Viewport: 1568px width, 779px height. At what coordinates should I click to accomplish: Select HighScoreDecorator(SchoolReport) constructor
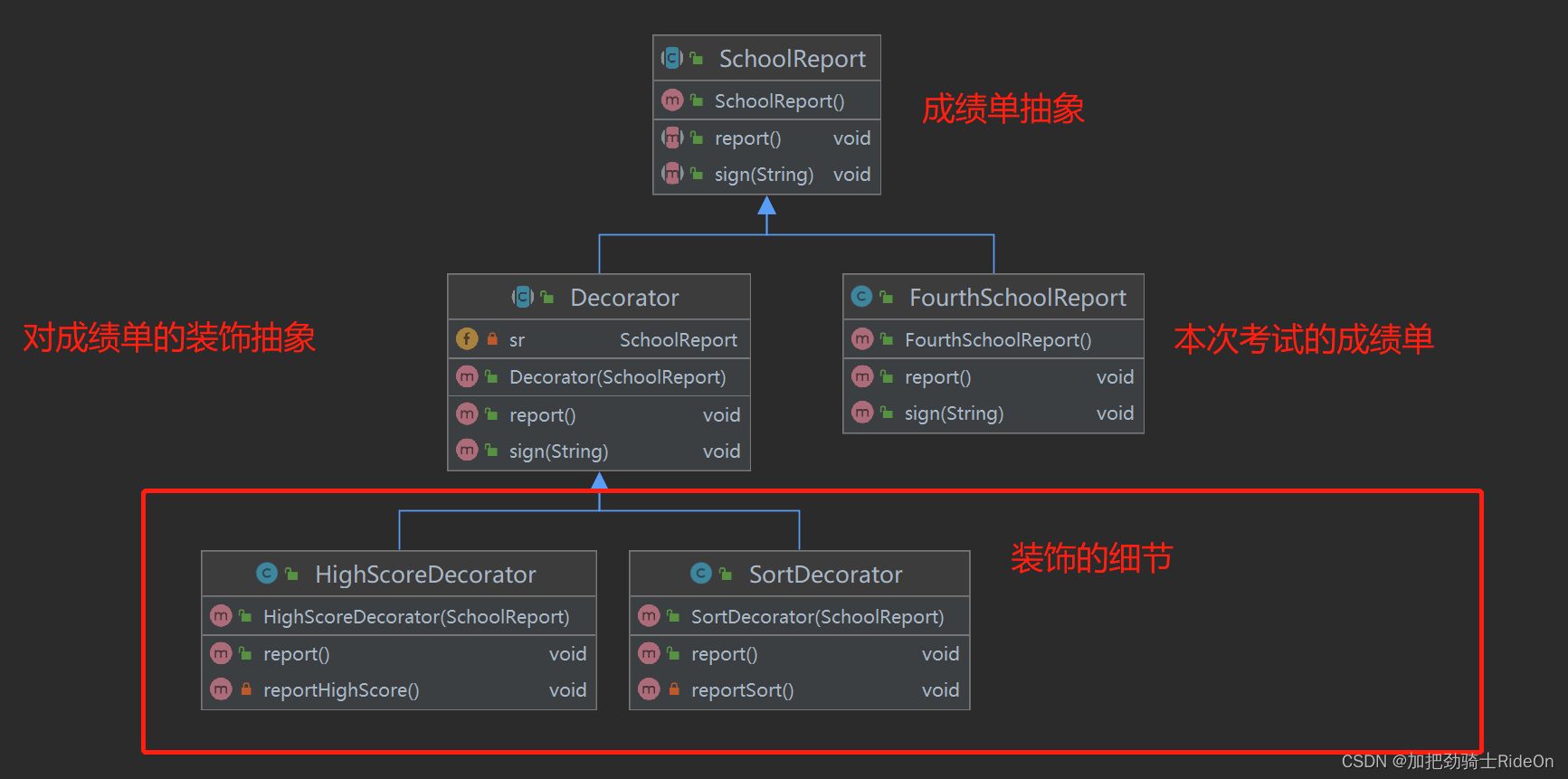pyautogui.click(x=399, y=616)
